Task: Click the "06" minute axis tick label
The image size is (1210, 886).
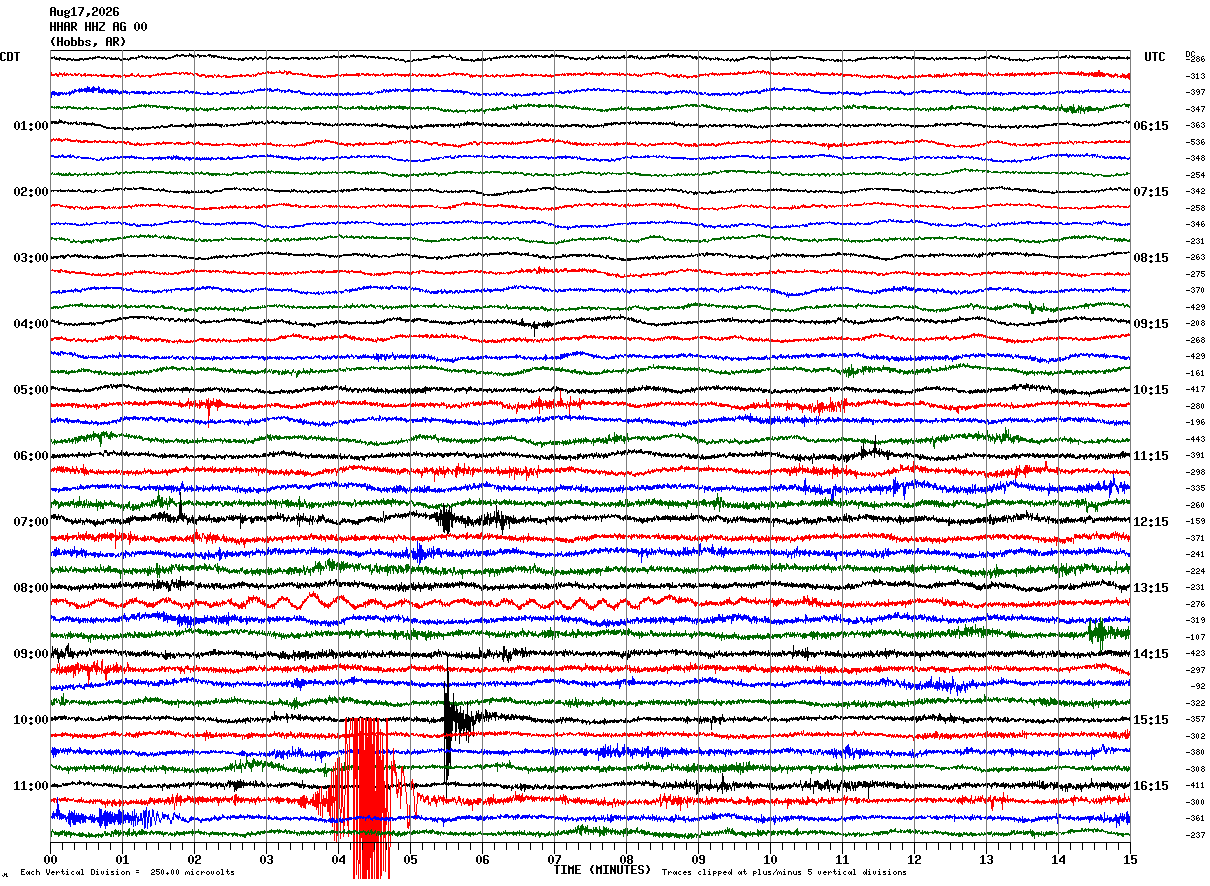Action: [x=483, y=859]
